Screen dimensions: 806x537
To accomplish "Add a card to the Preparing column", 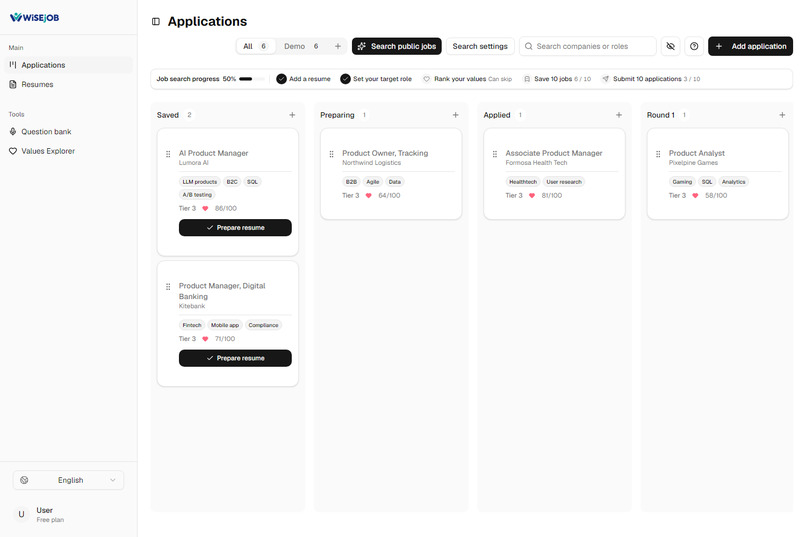I will tap(455, 115).
